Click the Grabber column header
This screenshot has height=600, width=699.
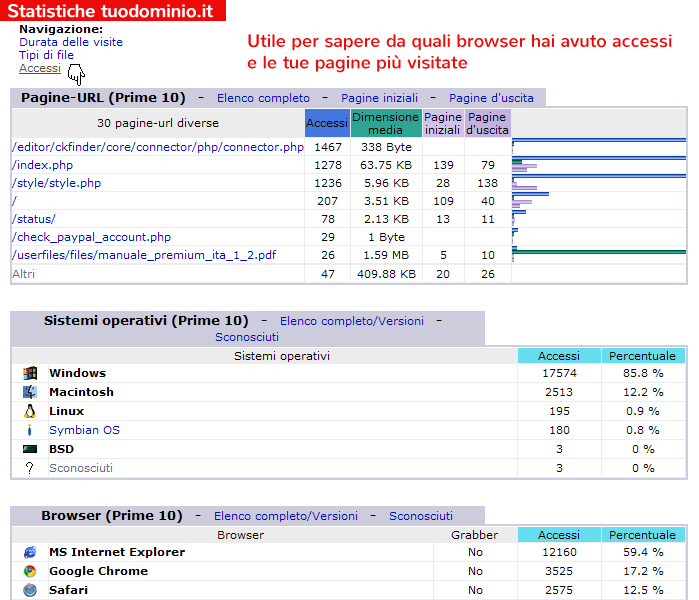(474, 534)
